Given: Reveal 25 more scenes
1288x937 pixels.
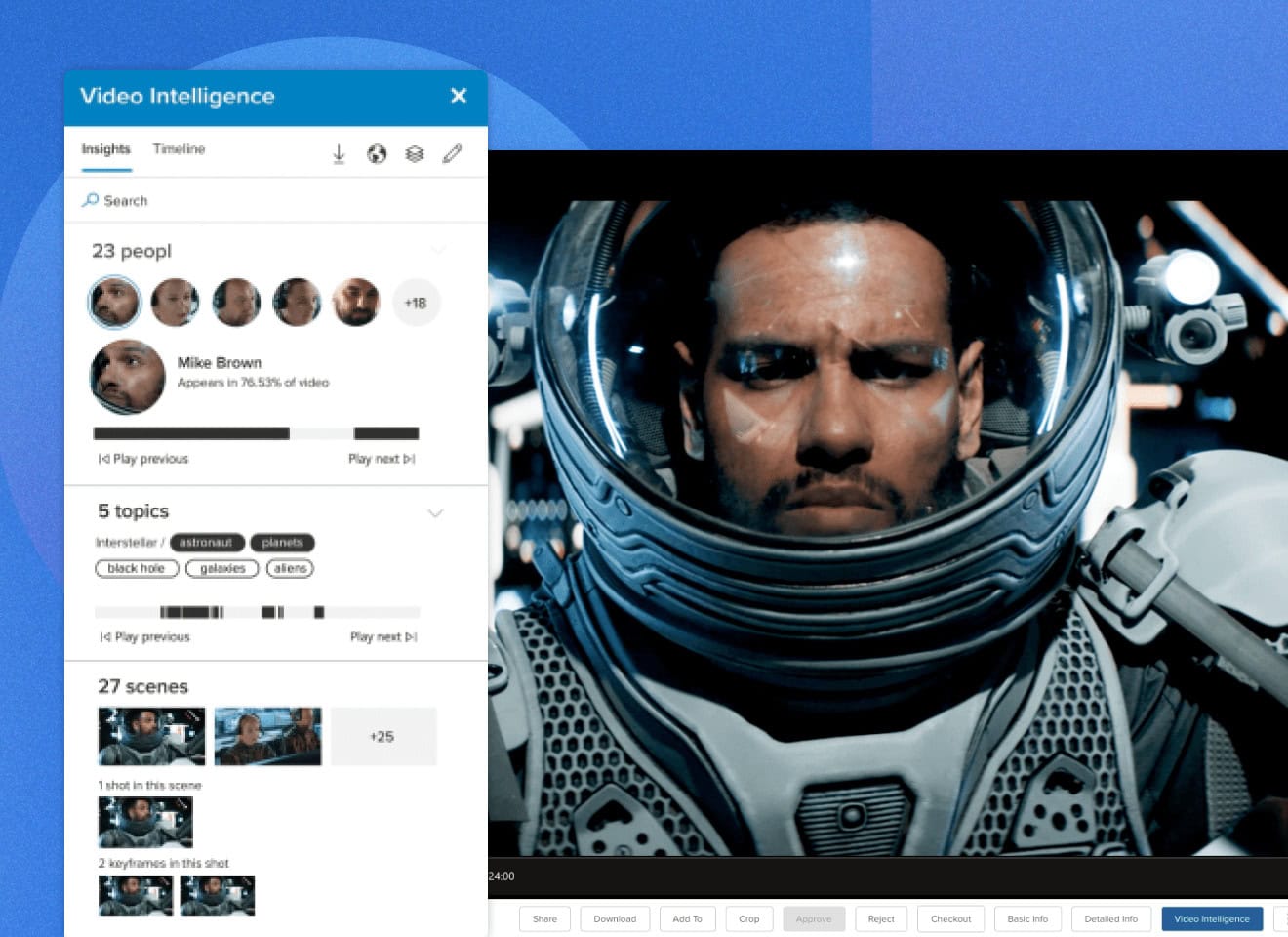Looking at the screenshot, I should [x=383, y=737].
